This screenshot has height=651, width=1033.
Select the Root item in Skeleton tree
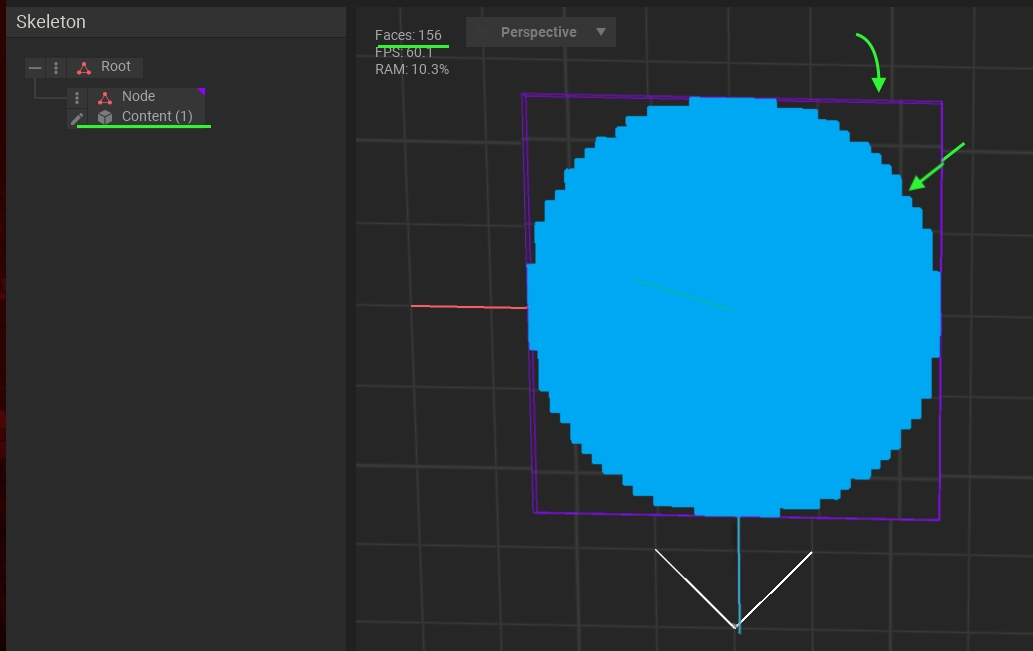[116, 67]
